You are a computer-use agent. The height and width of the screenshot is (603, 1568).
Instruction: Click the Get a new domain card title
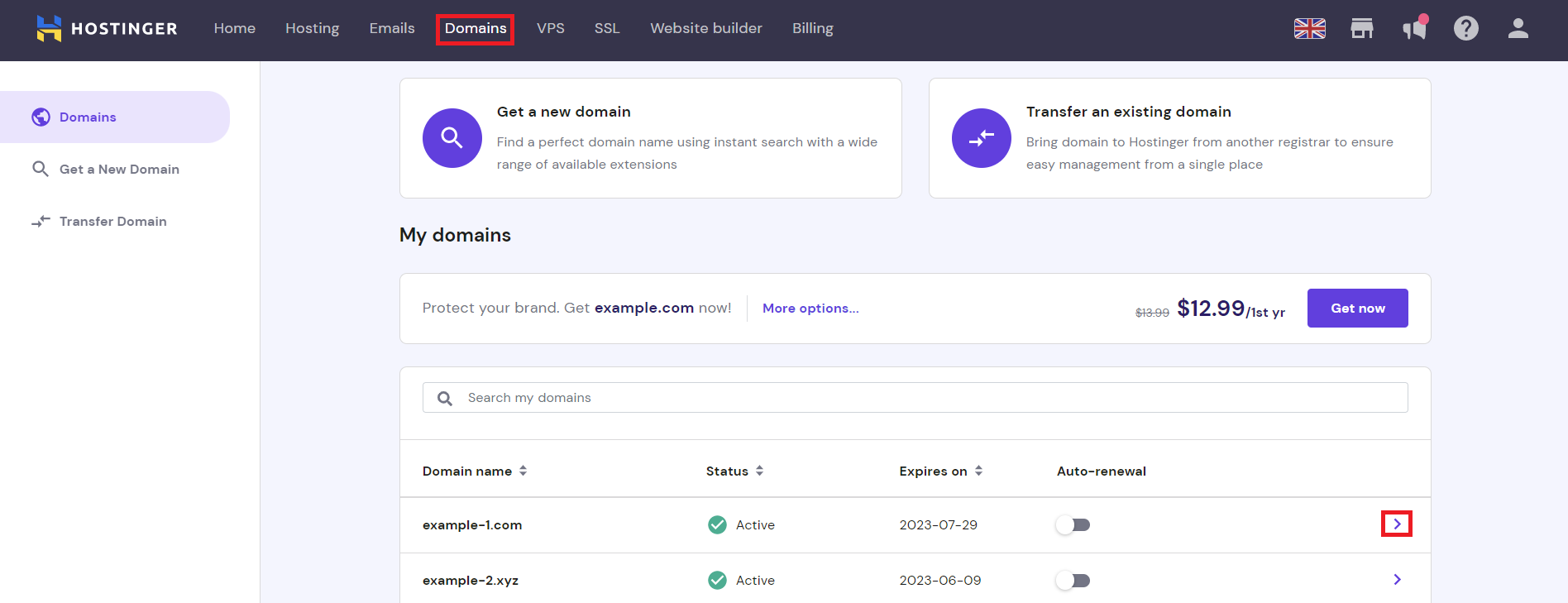(564, 112)
